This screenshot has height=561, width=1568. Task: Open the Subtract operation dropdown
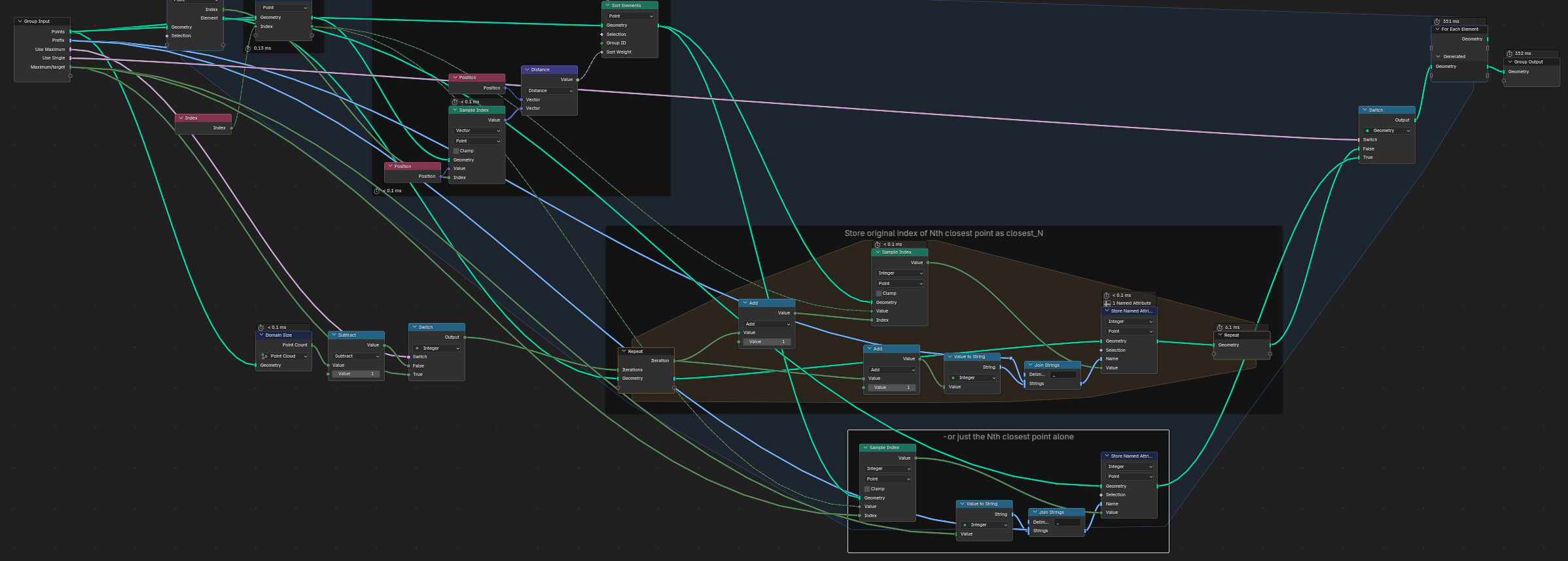[x=357, y=356]
